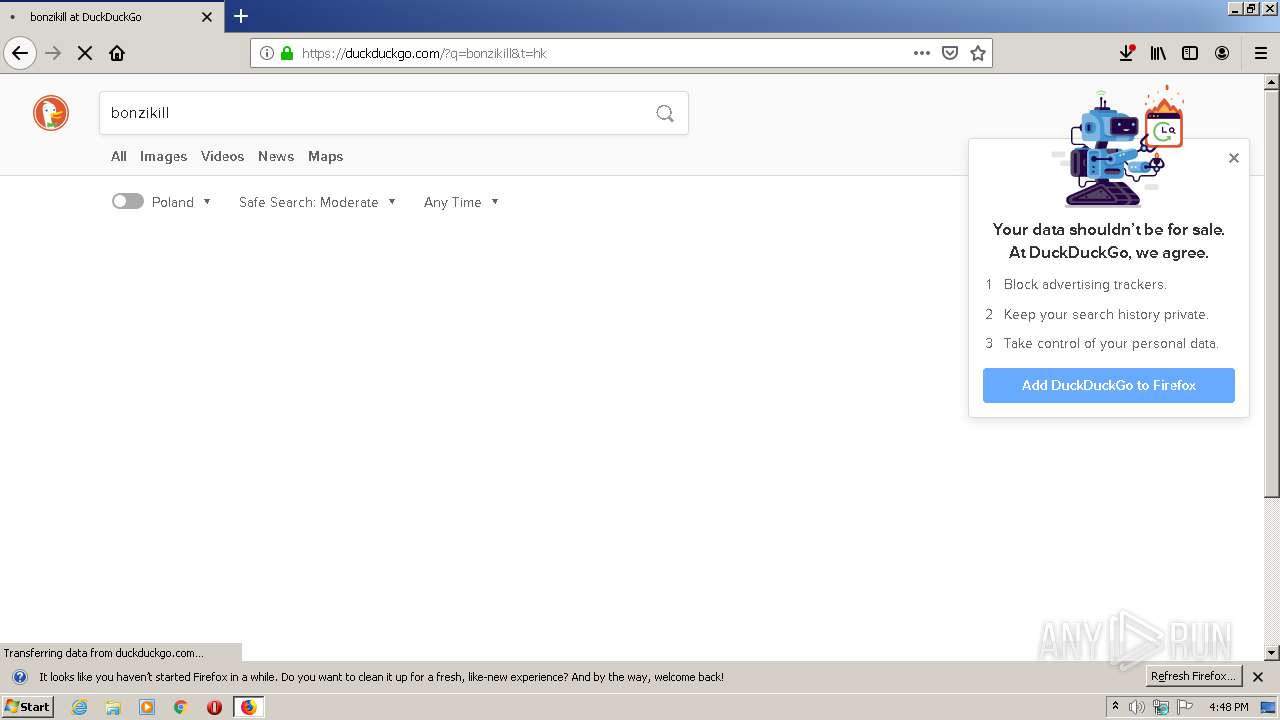
Task: Bookmark this page with the star
Action: (978, 53)
